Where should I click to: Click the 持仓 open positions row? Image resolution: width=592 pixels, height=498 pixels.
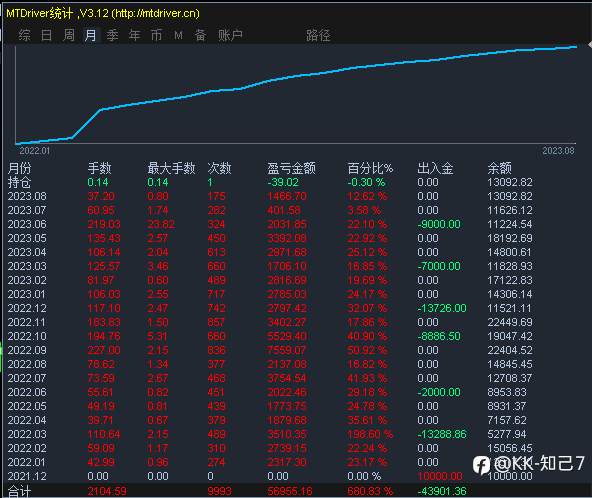tap(271, 182)
